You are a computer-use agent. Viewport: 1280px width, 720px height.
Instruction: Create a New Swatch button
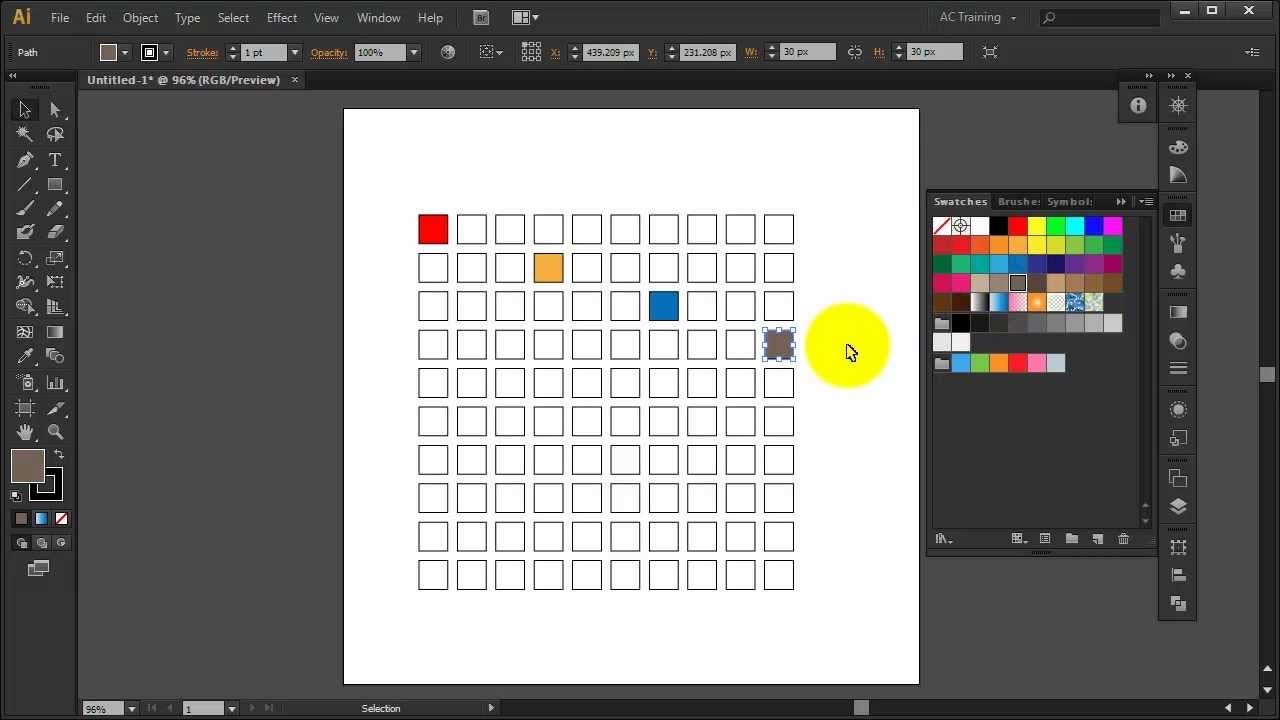point(1097,539)
